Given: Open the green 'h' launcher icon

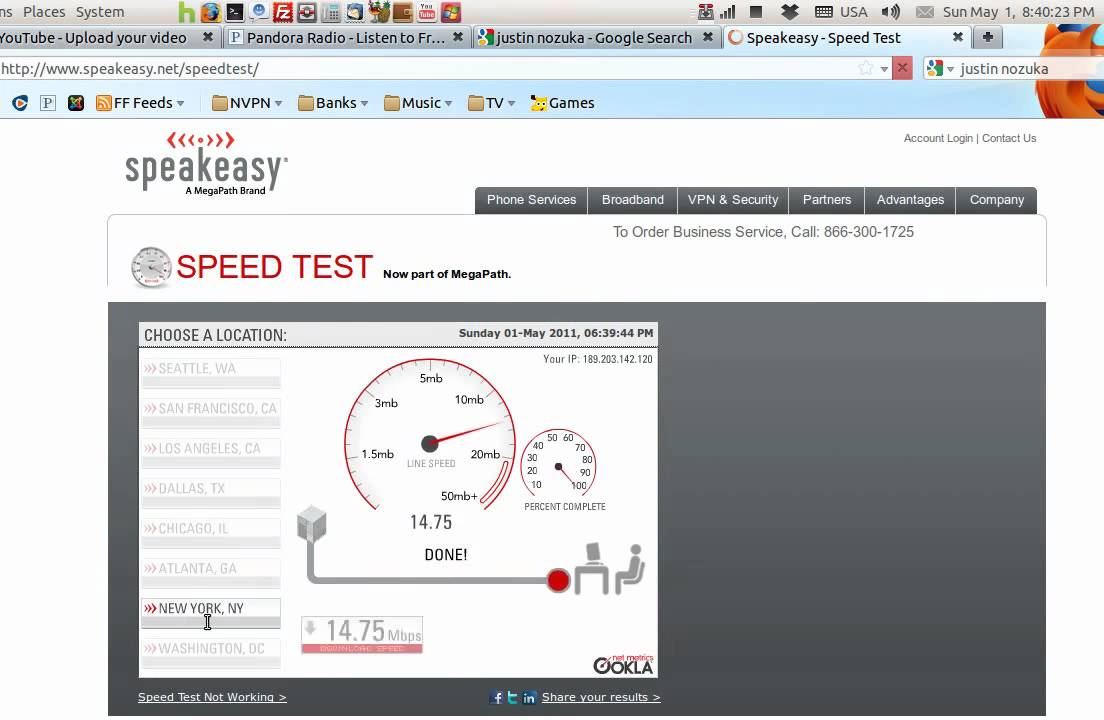Looking at the screenshot, I should coord(187,12).
